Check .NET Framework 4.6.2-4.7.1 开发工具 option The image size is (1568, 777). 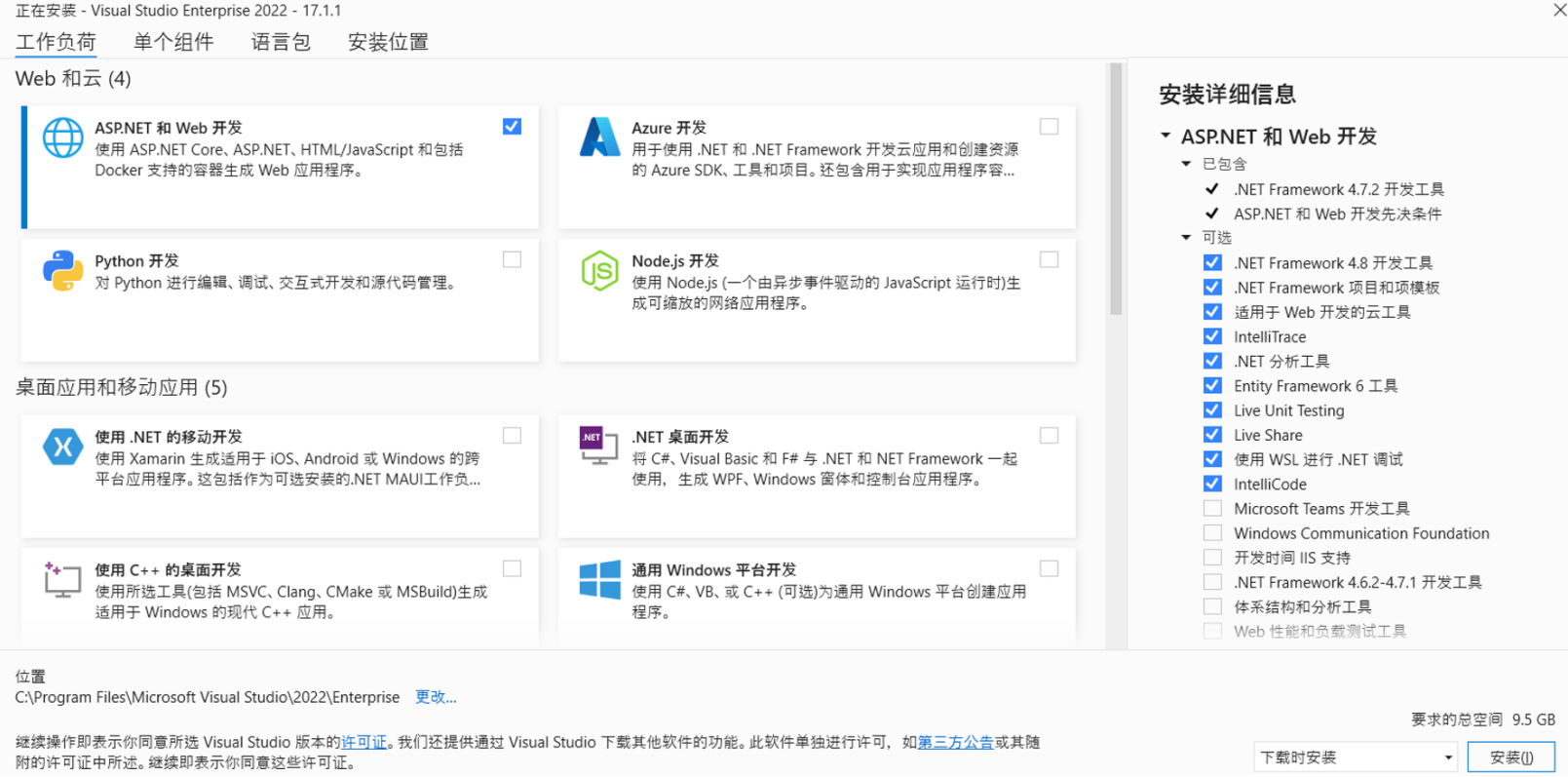tap(1212, 582)
